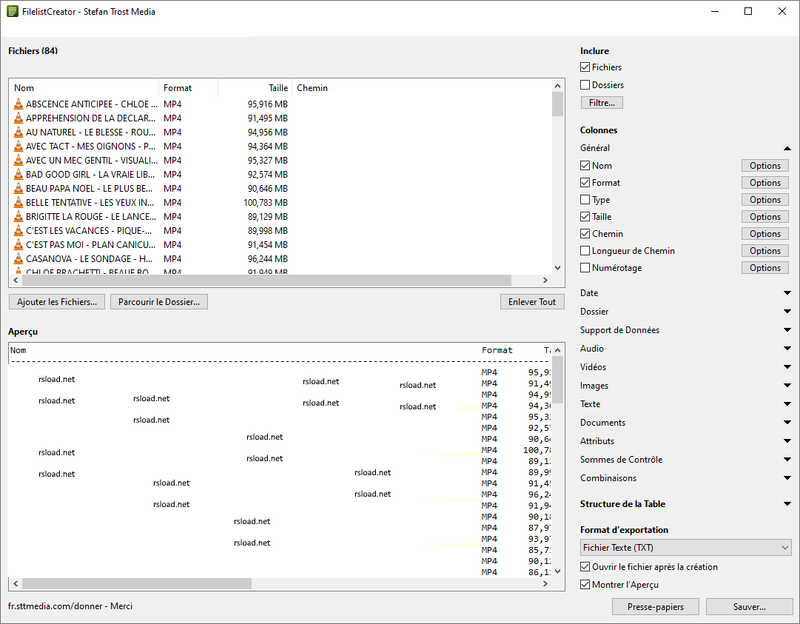This screenshot has height=624, width=800.
Task: Click Options next to the Taille column
Action: pos(764,216)
